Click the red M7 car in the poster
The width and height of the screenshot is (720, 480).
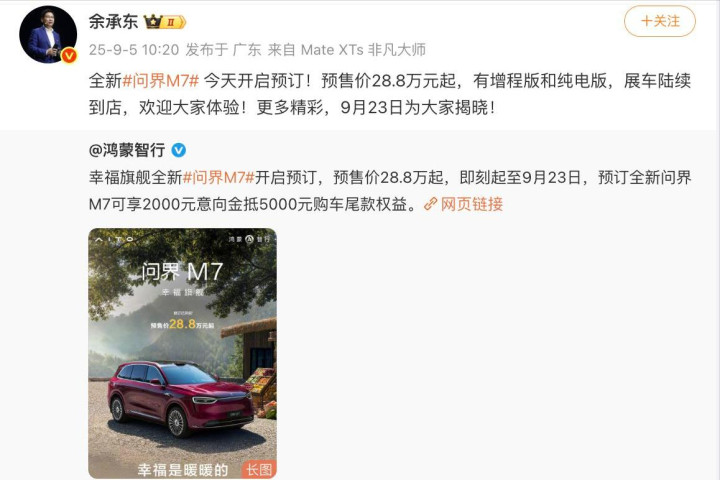[181, 398]
